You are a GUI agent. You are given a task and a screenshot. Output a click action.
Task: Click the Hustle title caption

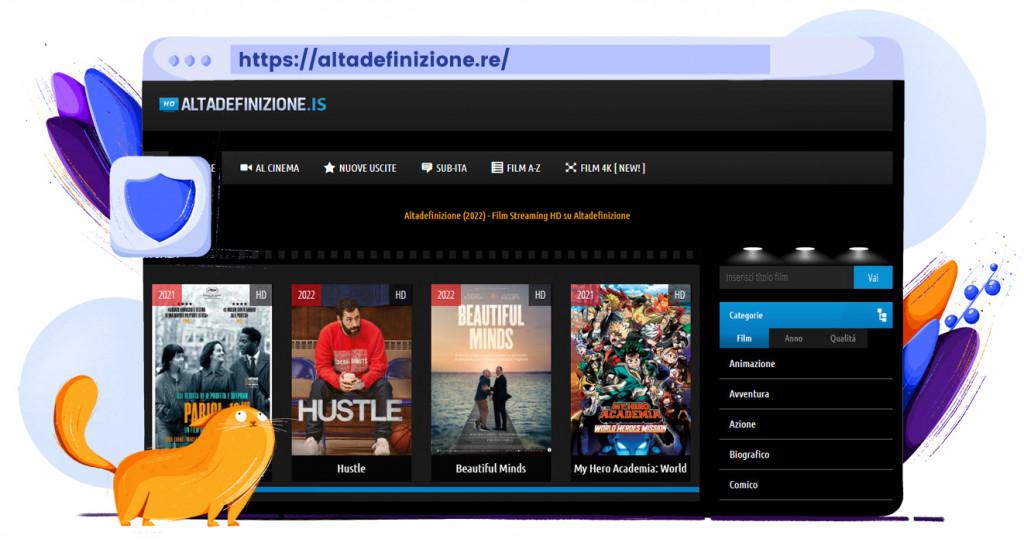(351, 468)
